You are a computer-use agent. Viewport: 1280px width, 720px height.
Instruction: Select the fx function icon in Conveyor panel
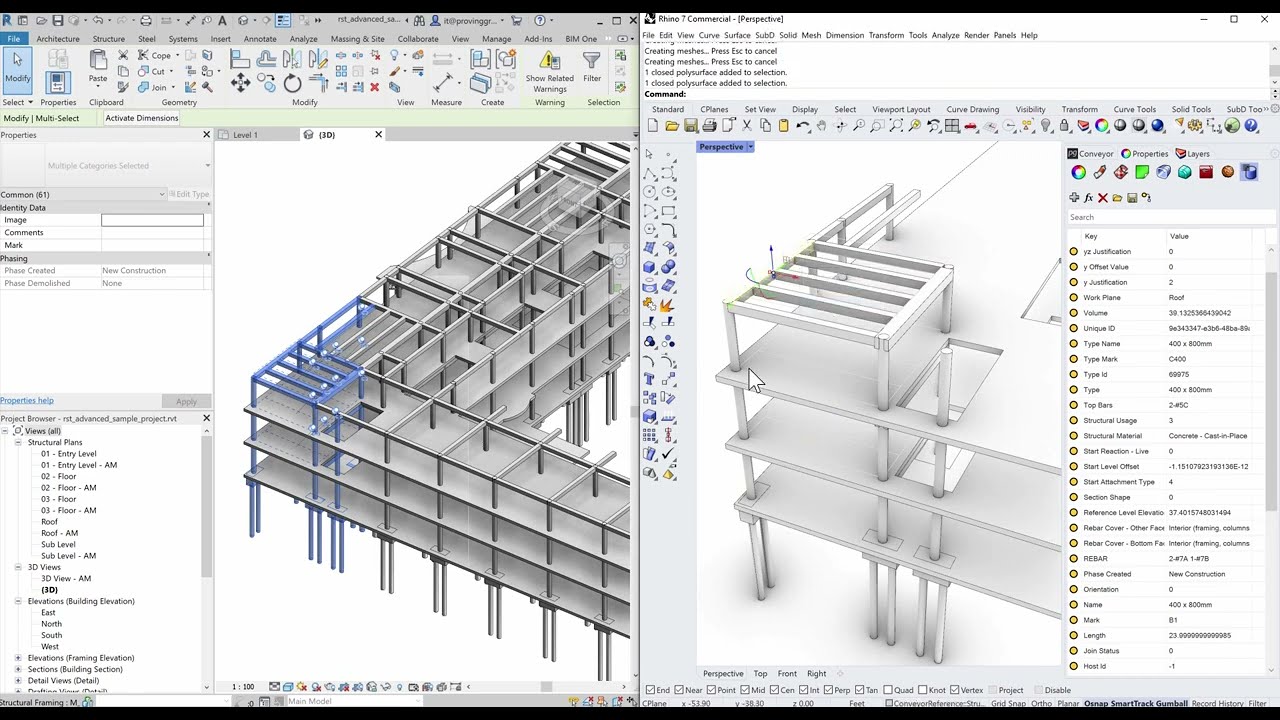[x=1088, y=197]
